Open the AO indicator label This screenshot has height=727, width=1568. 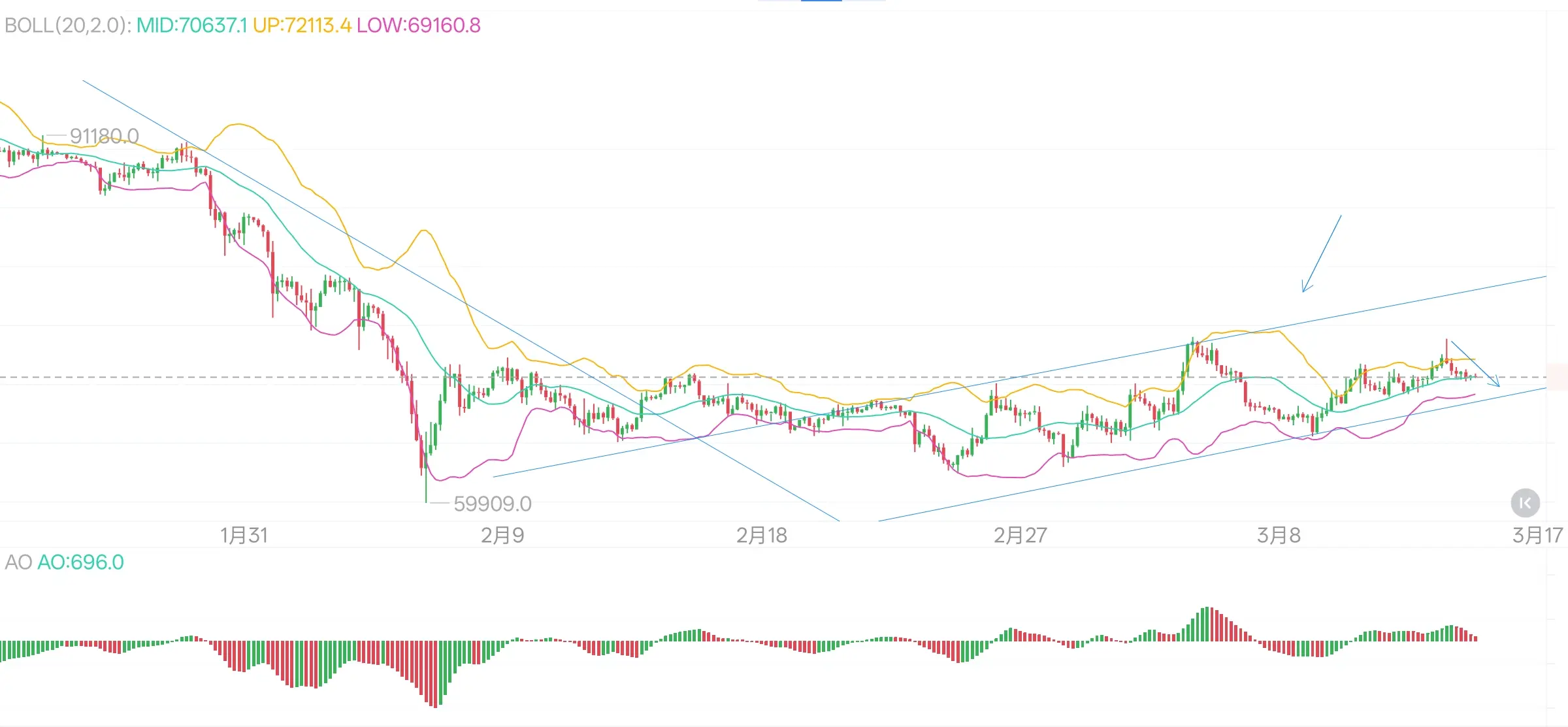[18, 562]
